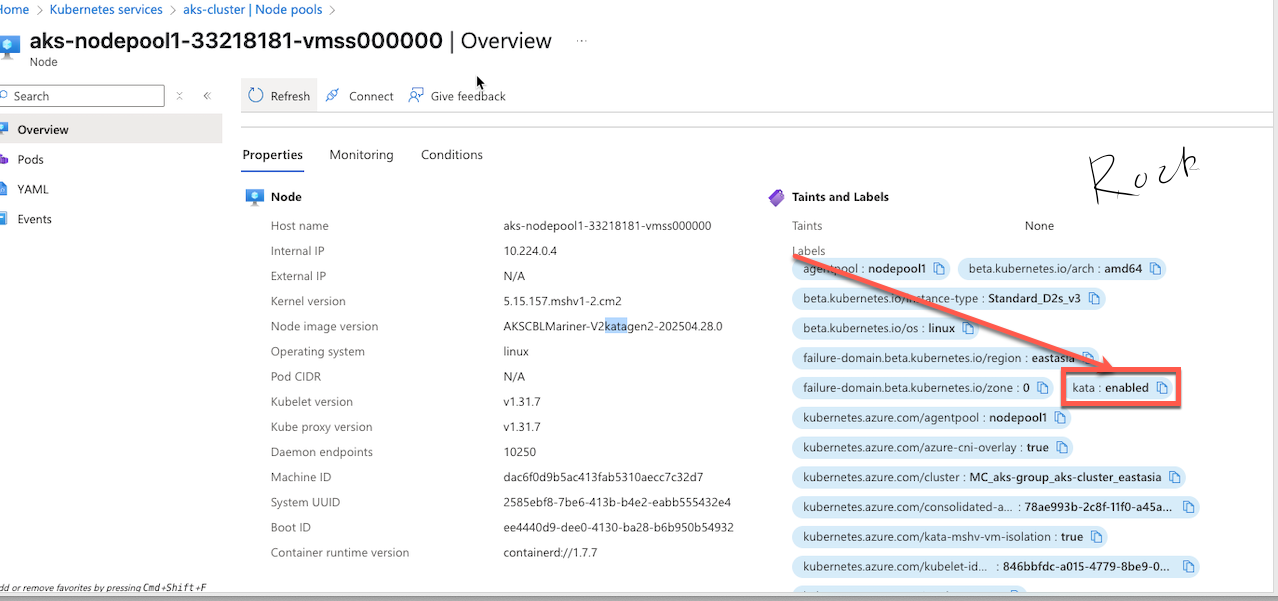
Task: Select the Node image version value
Action: tap(613, 326)
